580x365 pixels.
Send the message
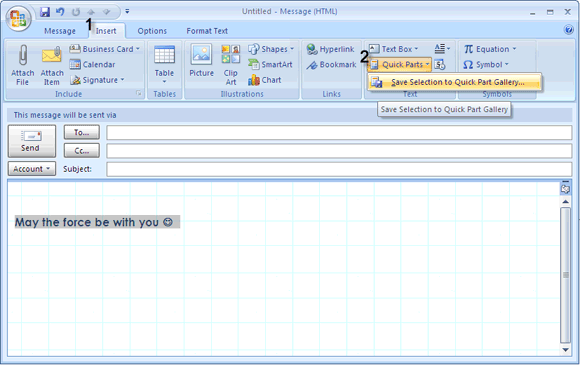[x=32, y=141]
